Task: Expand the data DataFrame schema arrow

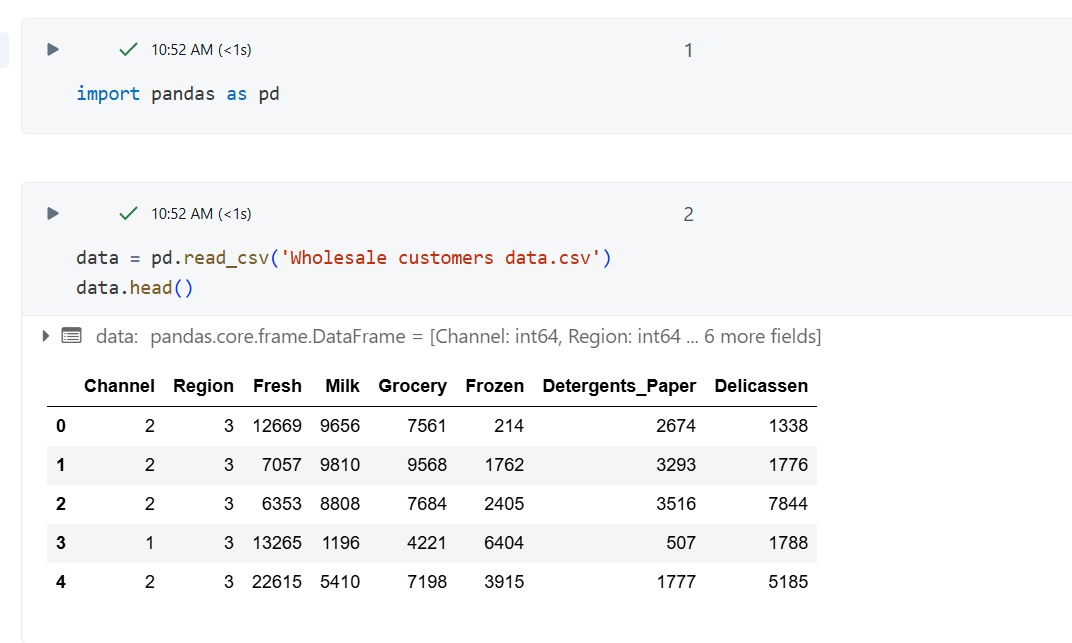Action: pos(46,336)
